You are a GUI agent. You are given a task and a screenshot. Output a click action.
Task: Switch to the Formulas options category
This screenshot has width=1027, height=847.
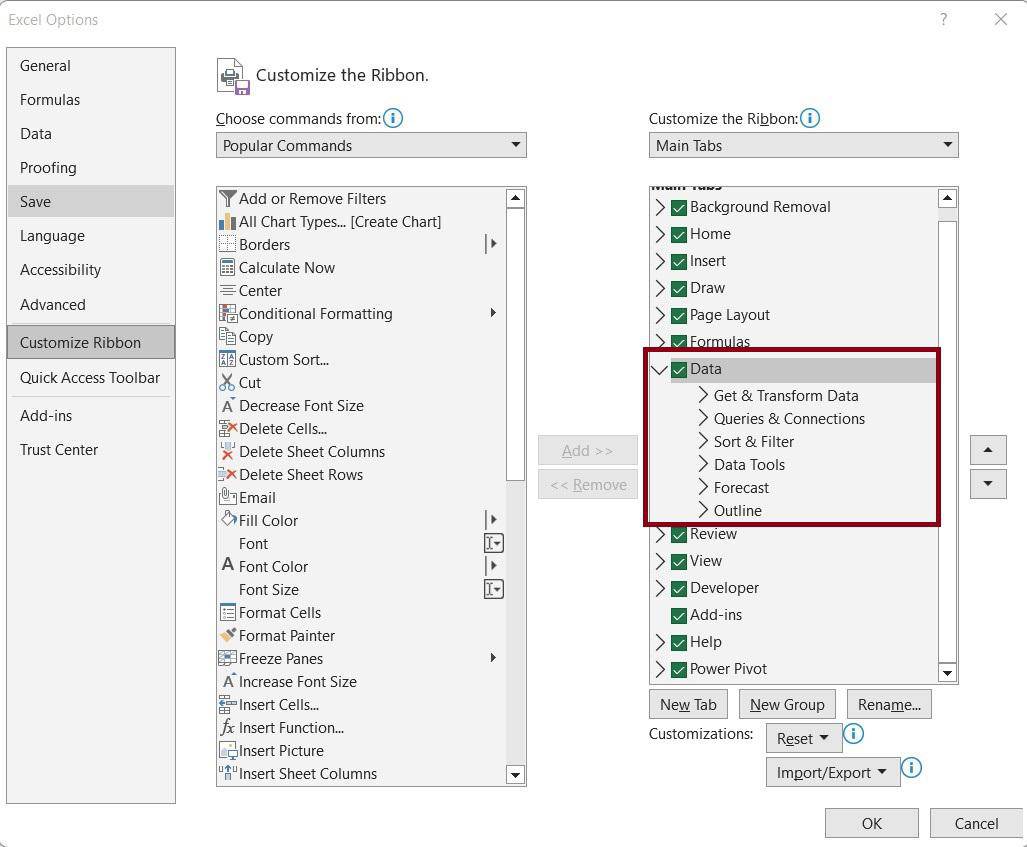91,100
